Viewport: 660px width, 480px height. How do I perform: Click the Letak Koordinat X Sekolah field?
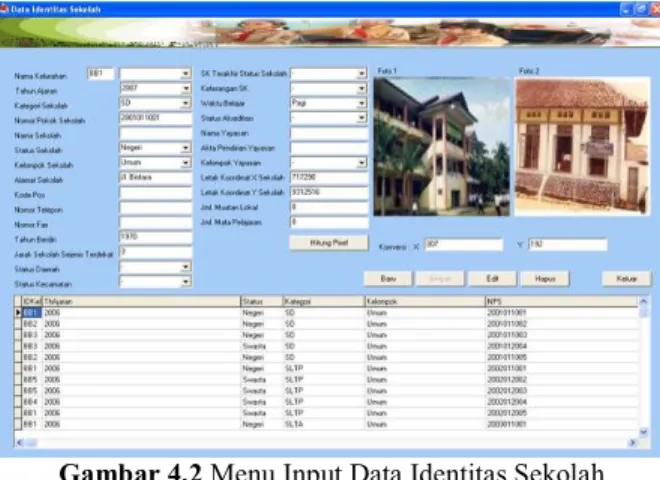(x=329, y=178)
